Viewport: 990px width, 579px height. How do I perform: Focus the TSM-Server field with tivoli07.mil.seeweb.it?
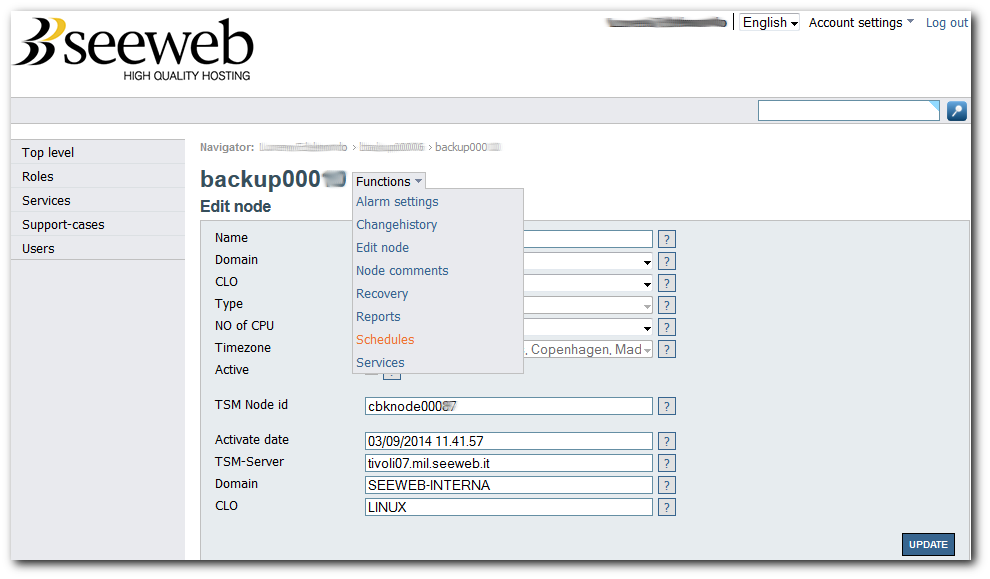pos(509,463)
